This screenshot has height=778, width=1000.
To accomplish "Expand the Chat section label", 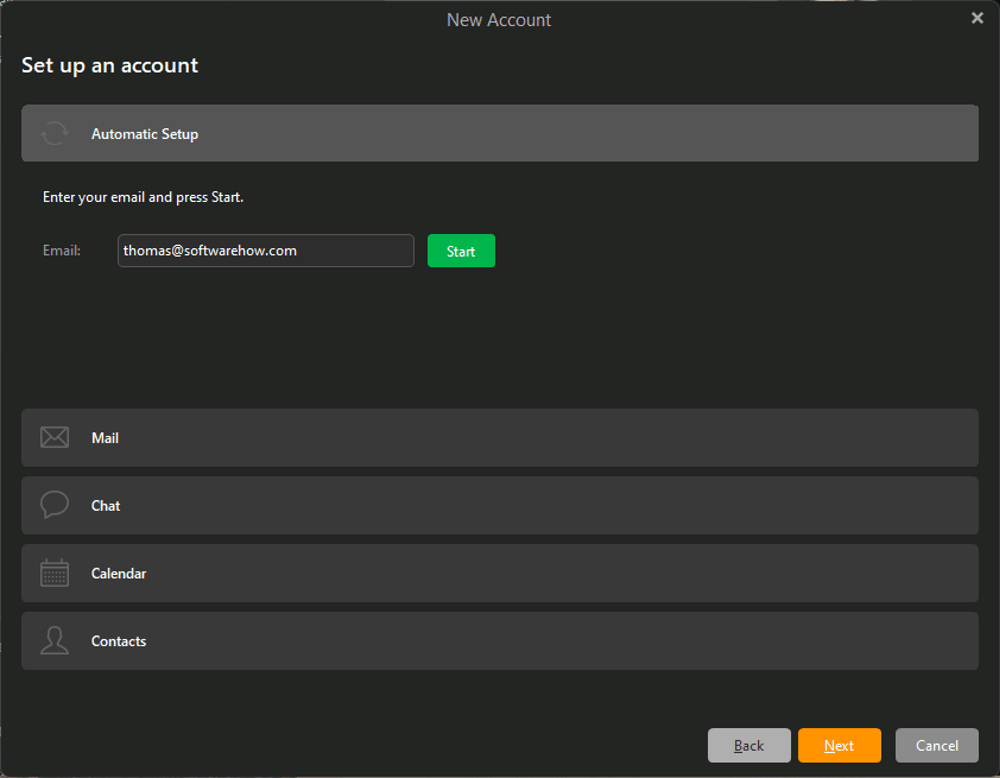I will (106, 506).
